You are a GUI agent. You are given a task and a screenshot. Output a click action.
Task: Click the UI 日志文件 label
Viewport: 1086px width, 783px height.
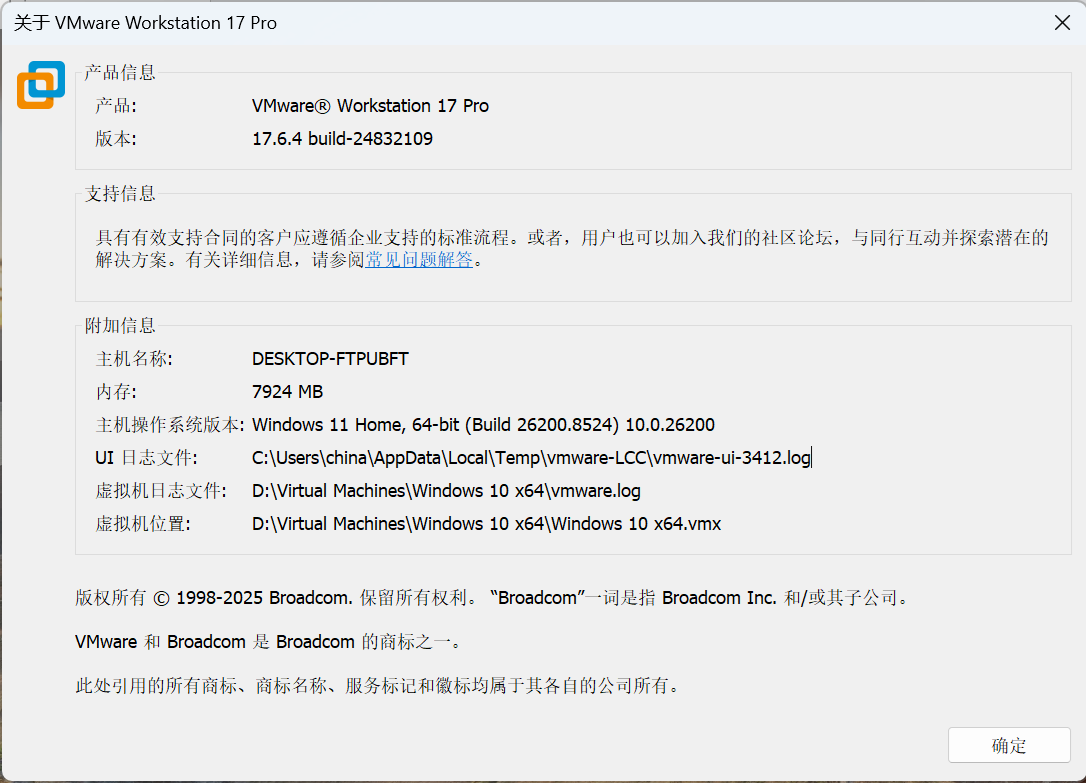click(146, 458)
